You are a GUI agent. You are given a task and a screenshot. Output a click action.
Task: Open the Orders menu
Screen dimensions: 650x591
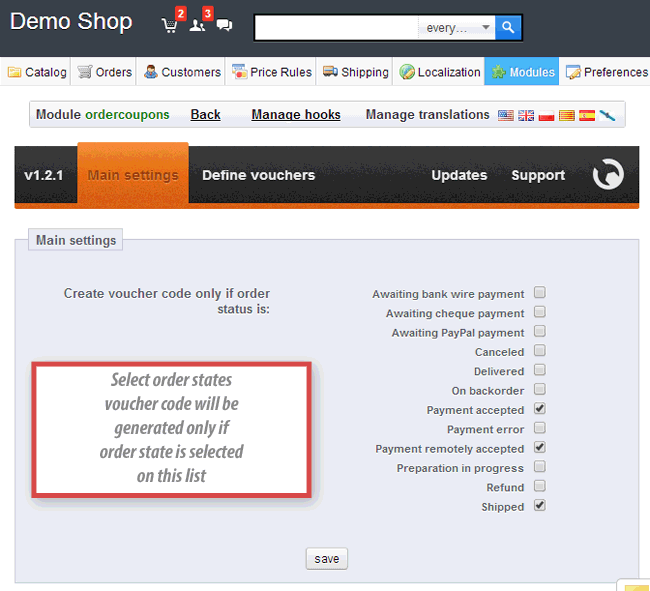click(x=104, y=72)
